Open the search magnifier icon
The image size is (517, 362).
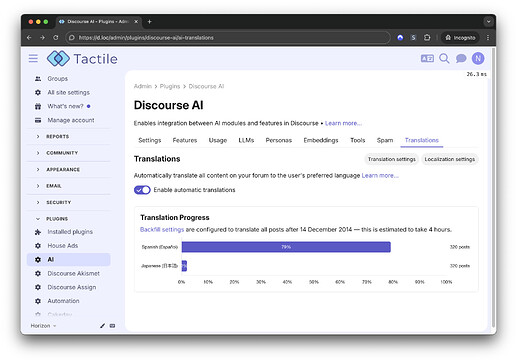click(x=444, y=59)
